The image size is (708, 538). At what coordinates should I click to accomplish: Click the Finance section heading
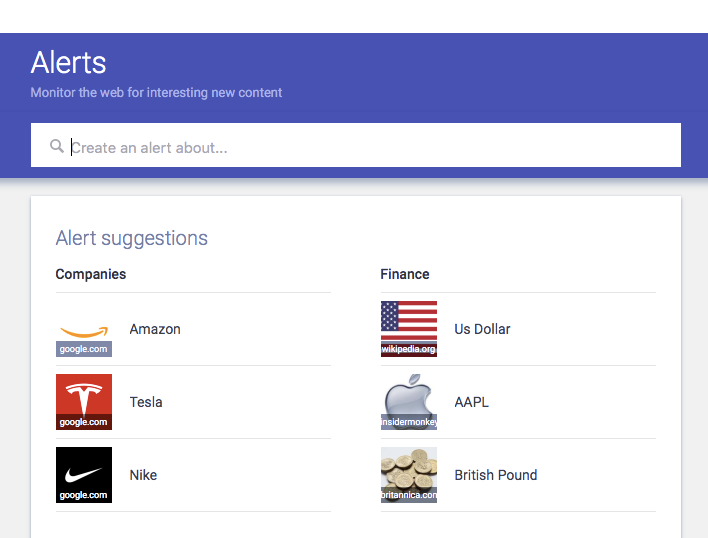click(405, 274)
